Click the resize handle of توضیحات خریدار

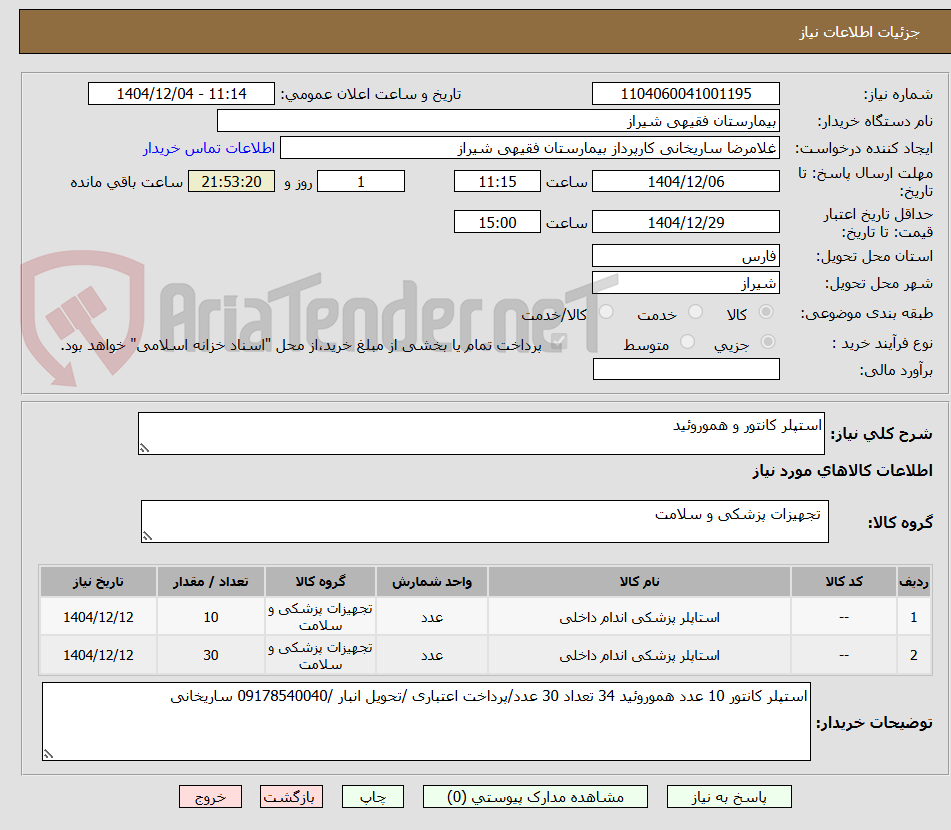[x=49, y=754]
